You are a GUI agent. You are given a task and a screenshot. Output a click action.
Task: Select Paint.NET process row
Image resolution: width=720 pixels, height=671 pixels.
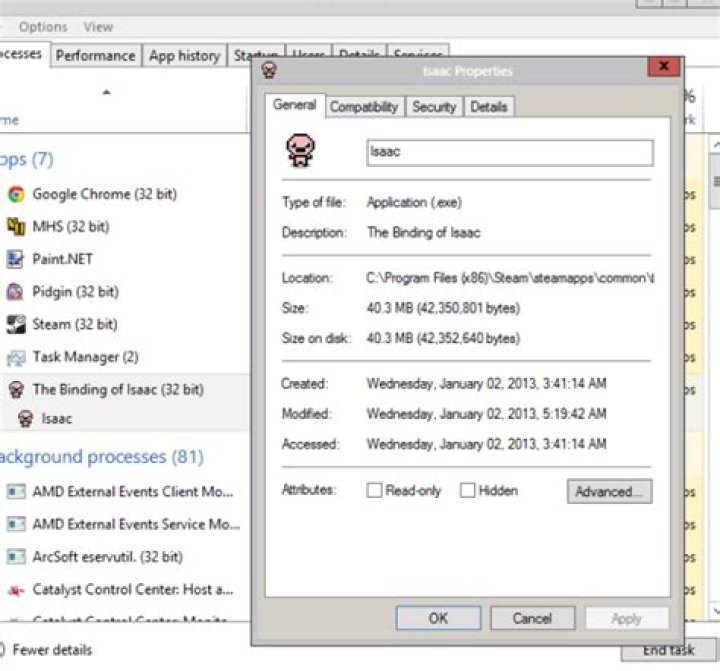[124, 259]
